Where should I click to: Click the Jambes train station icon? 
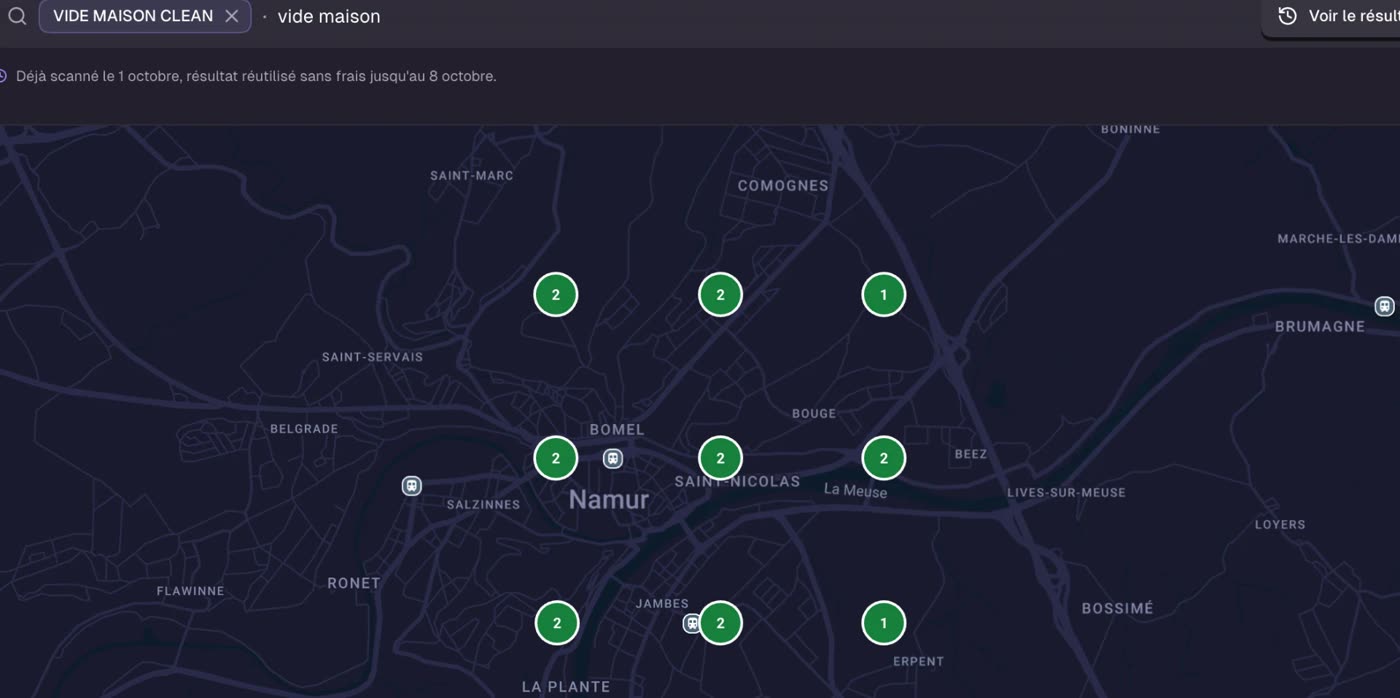[x=691, y=623]
